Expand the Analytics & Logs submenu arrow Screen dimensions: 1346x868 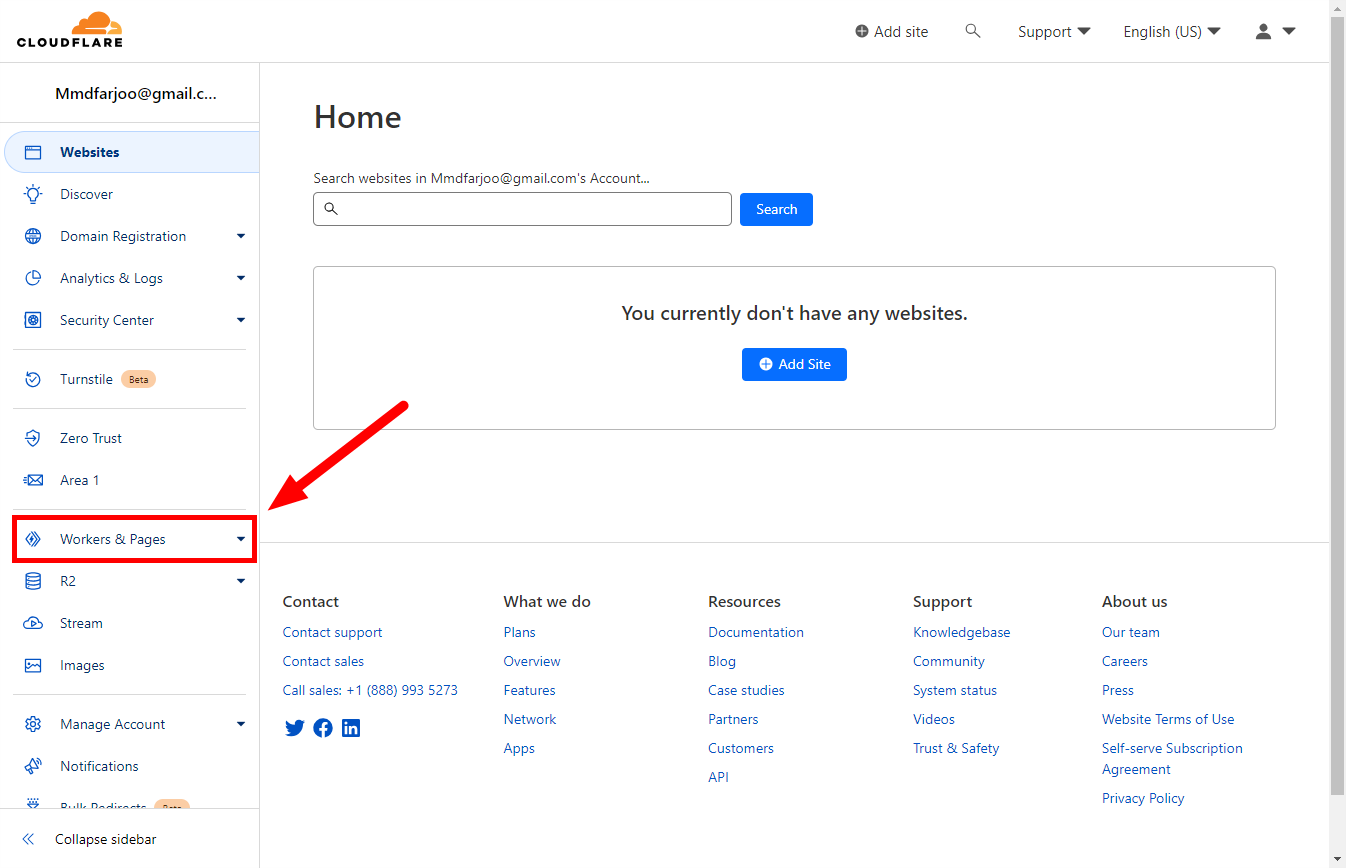coord(241,278)
